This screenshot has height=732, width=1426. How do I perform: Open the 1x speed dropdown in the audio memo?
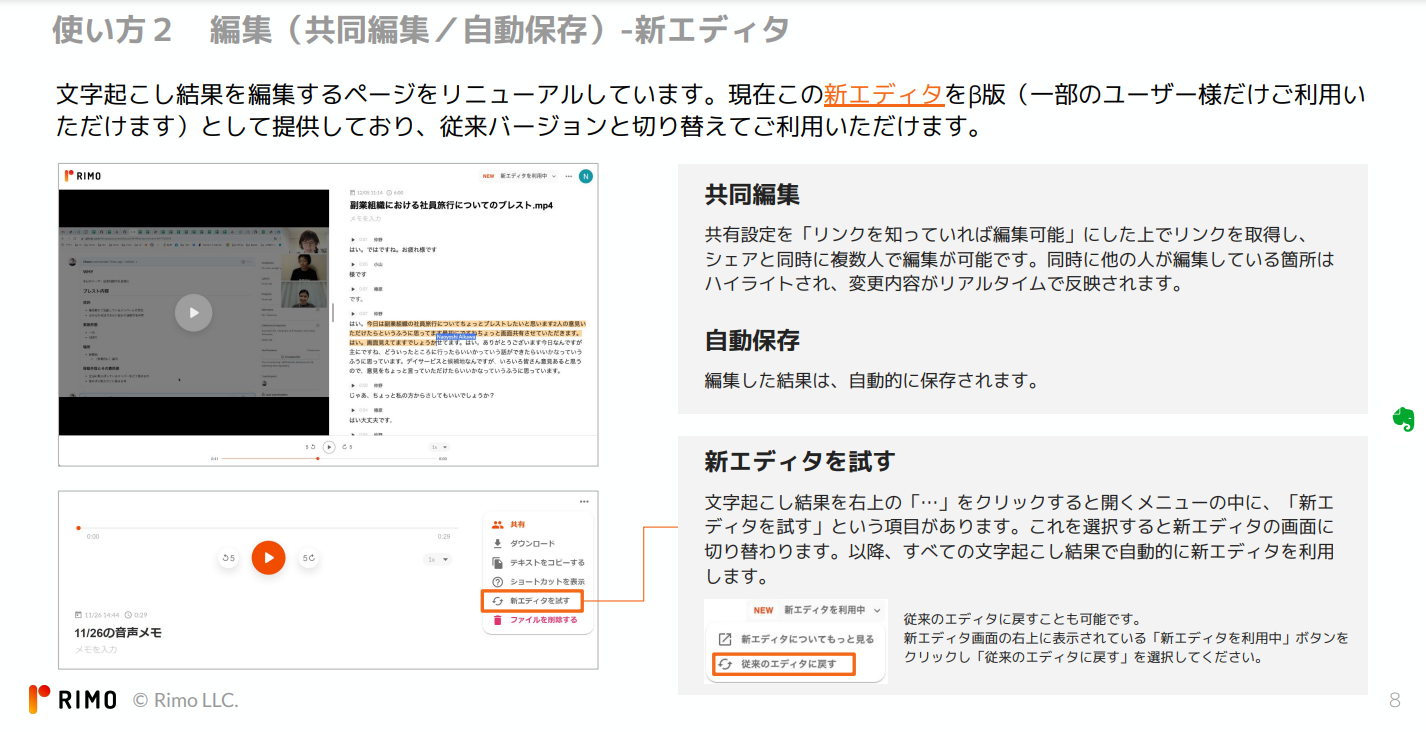(x=438, y=559)
